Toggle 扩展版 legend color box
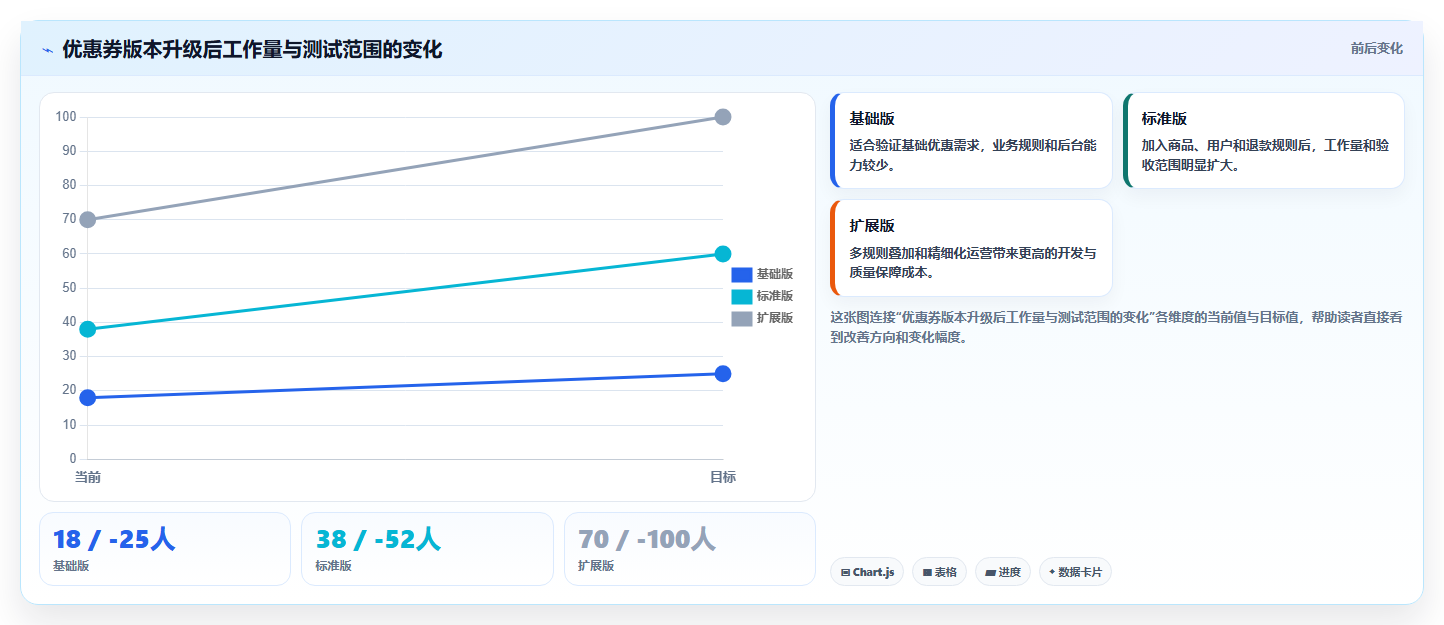The image size is (1444, 625). [741, 318]
